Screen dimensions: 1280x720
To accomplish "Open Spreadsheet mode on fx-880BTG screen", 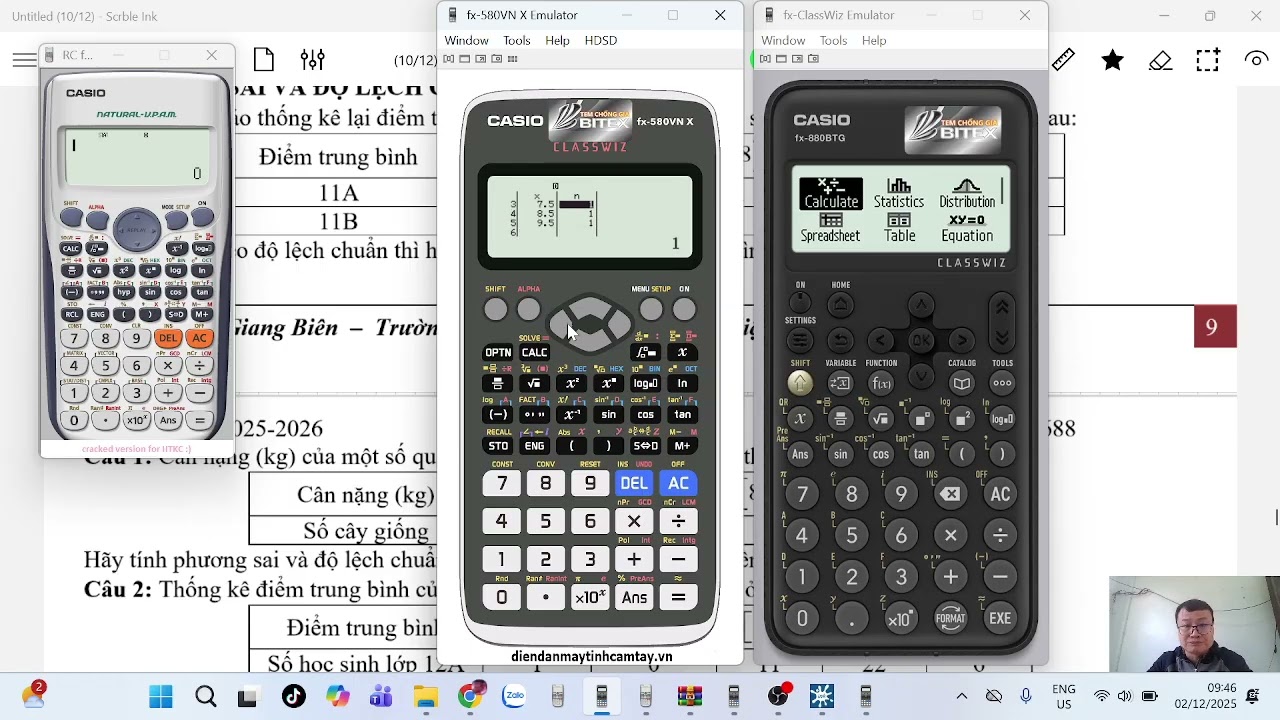I will pyautogui.click(x=830, y=228).
